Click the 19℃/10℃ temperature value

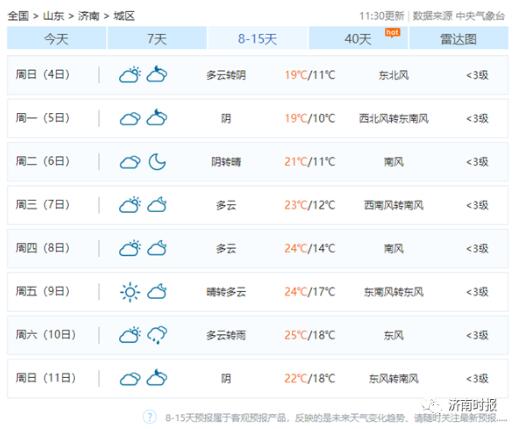coord(310,118)
